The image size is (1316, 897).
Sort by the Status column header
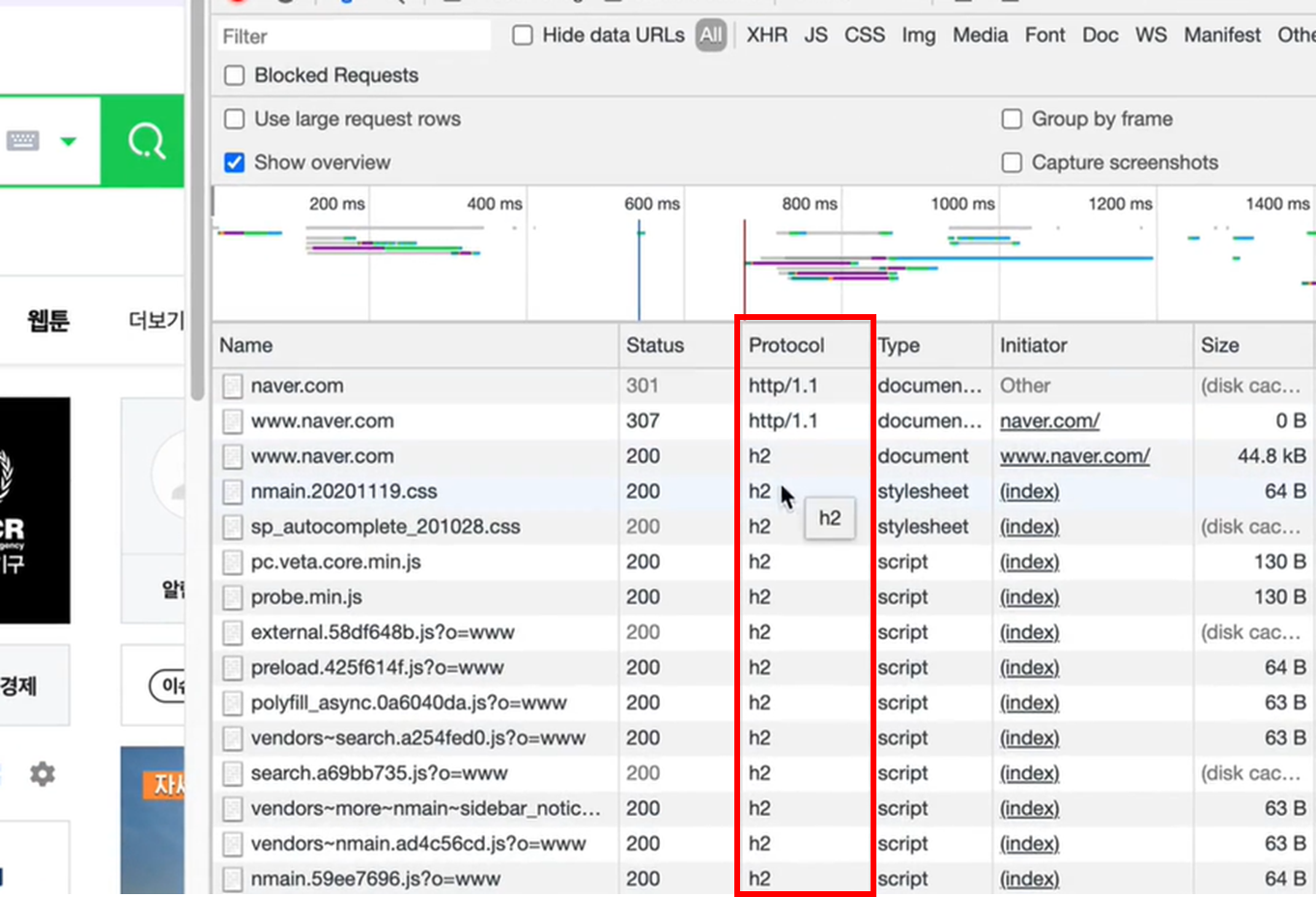click(679, 345)
